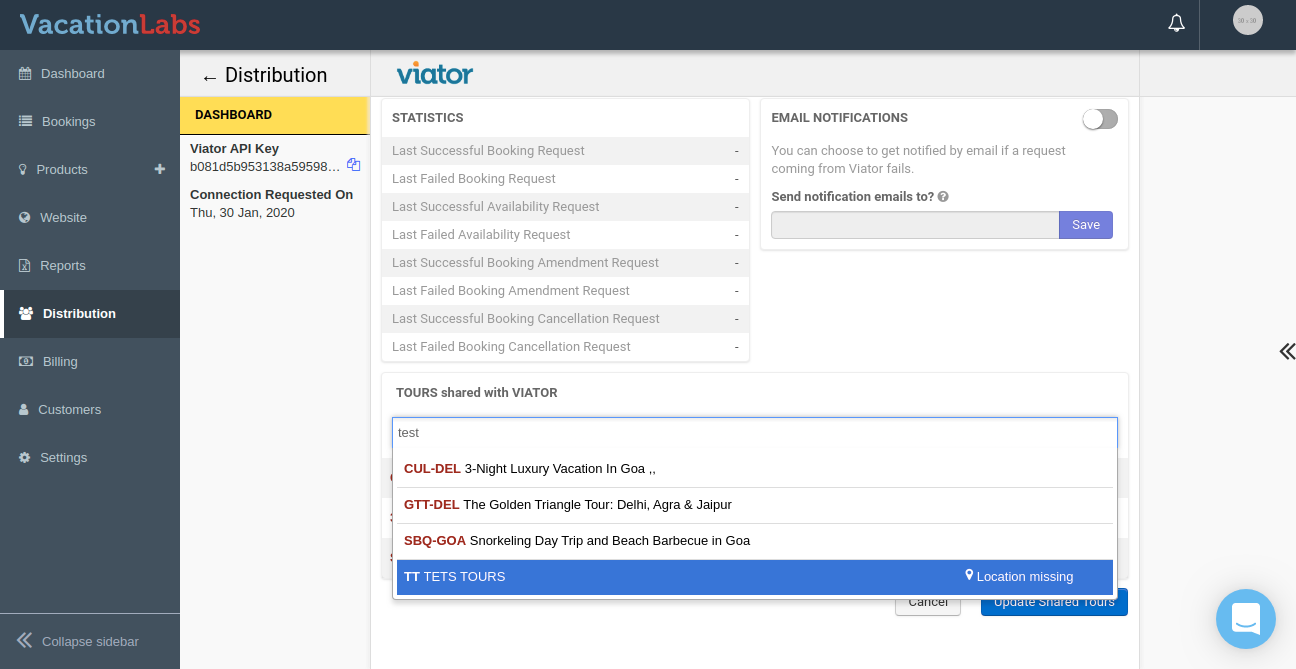Click the Reports file icon
This screenshot has width=1296, height=669.
click(25, 265)
